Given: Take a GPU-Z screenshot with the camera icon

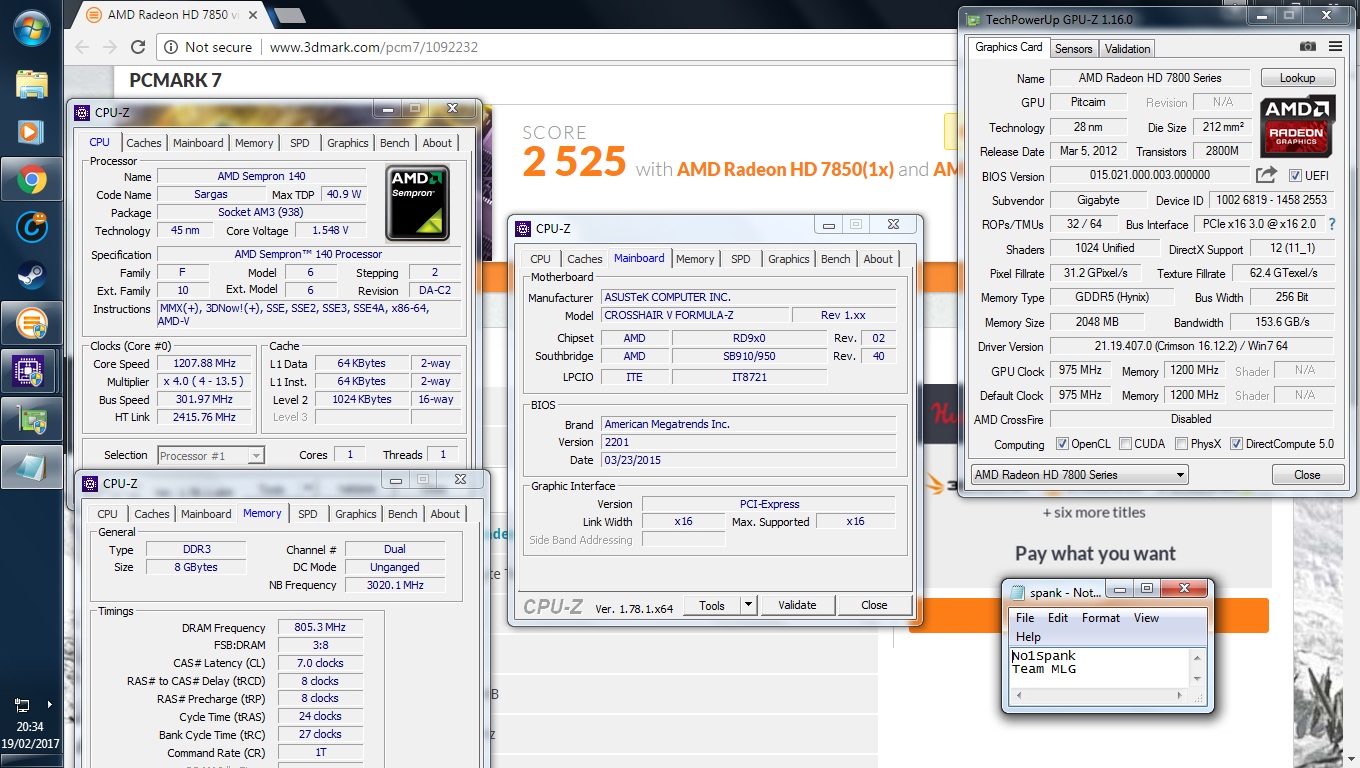Looking at the screenshot, I should [1307, 47].
